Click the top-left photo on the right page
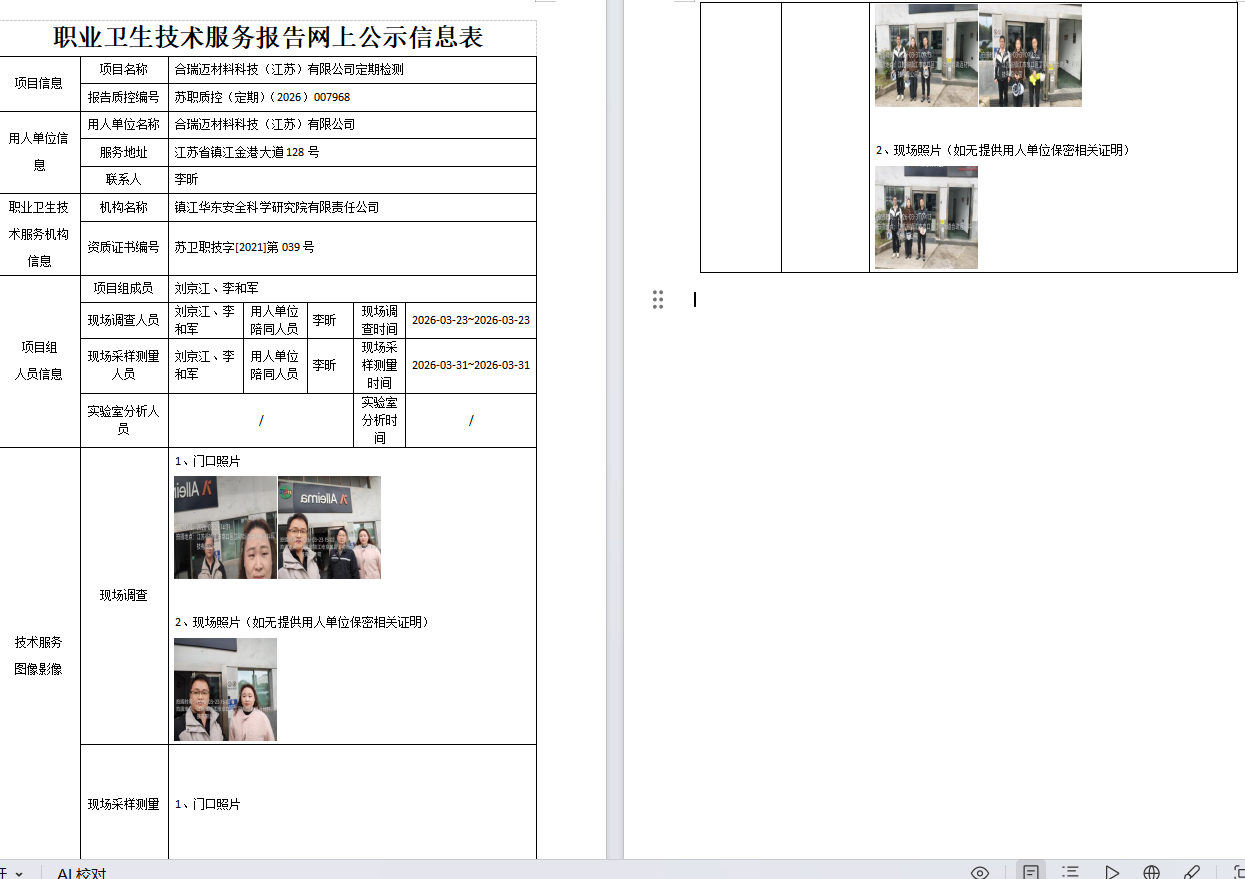Image resolution: width=1245 pixels, height=879 pixels. [926, 55]
